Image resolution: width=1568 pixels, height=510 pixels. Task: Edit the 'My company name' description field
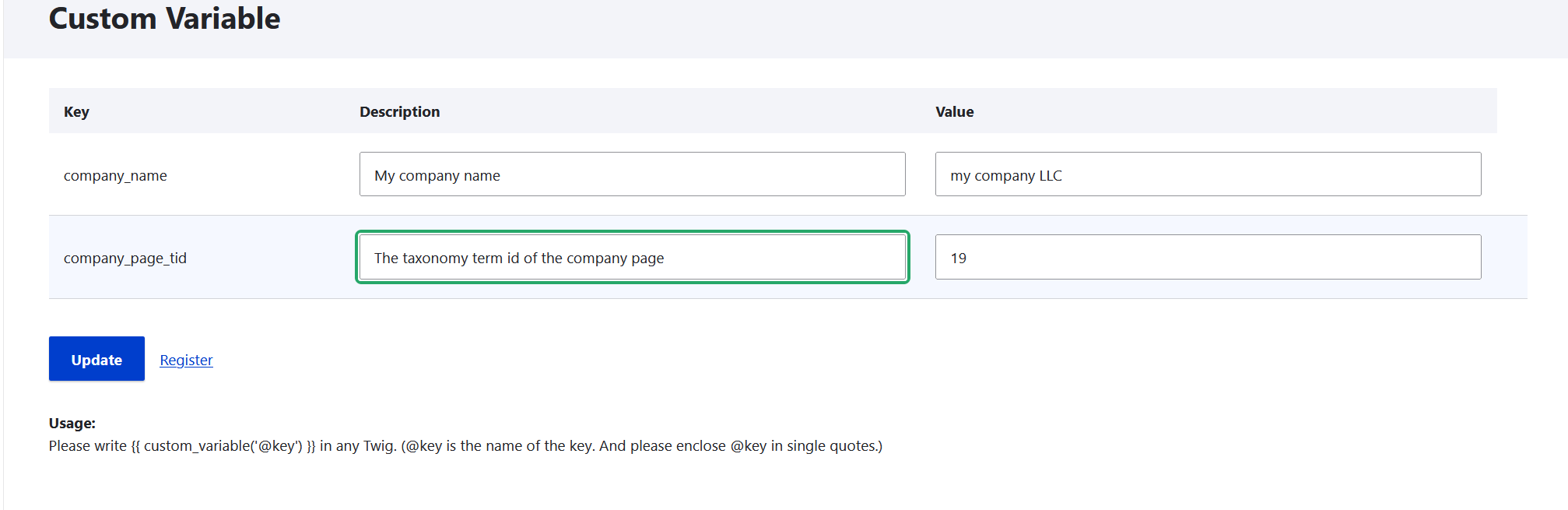[632, 174]
